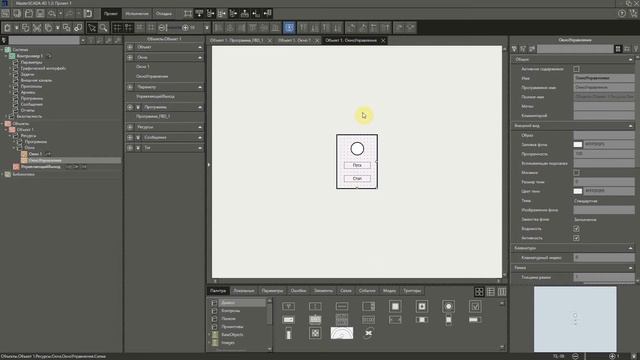
Task: Select the Контролы palette category
Action: 231,311
